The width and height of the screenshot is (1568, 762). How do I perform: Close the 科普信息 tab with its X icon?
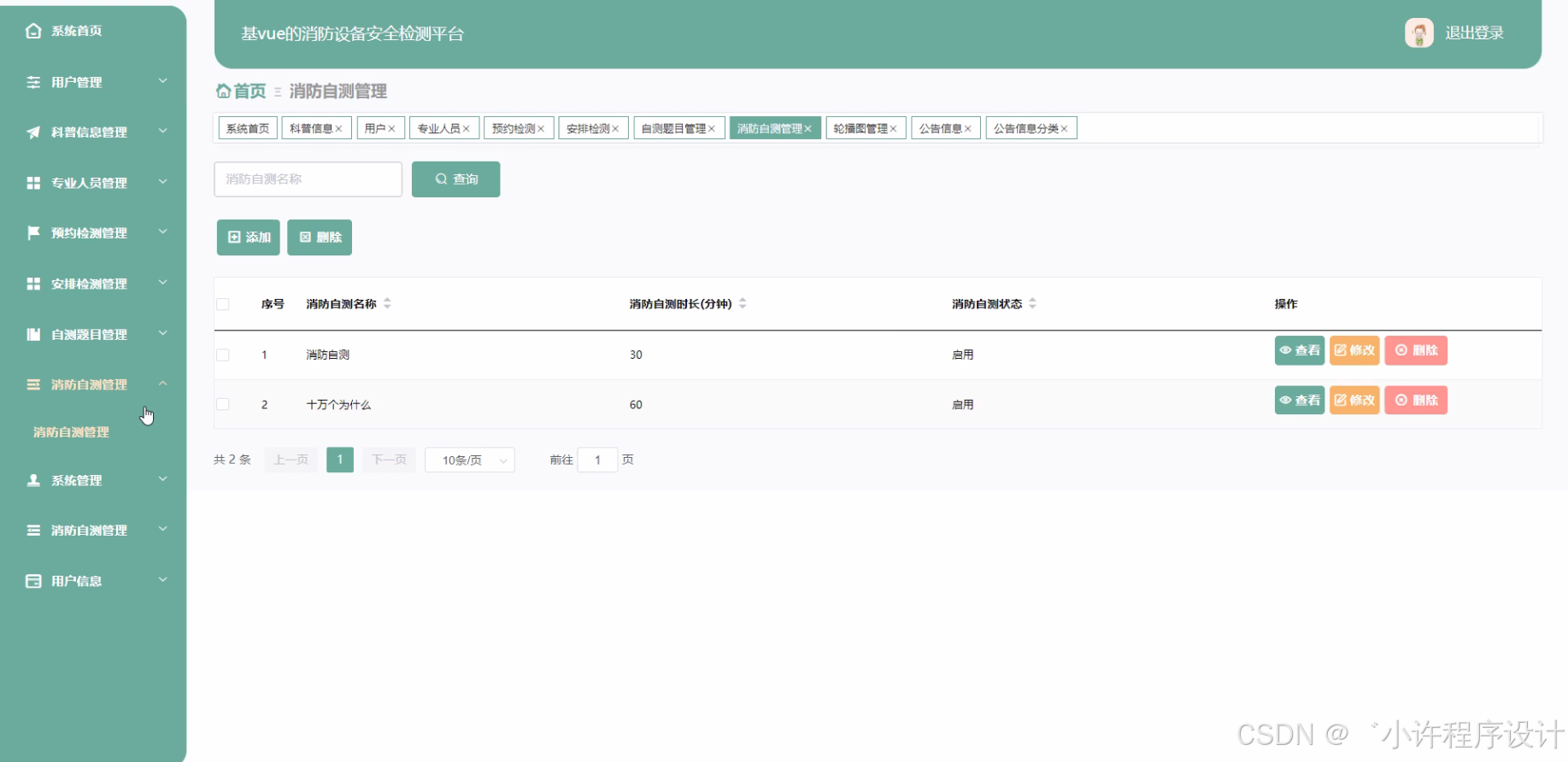339,129
